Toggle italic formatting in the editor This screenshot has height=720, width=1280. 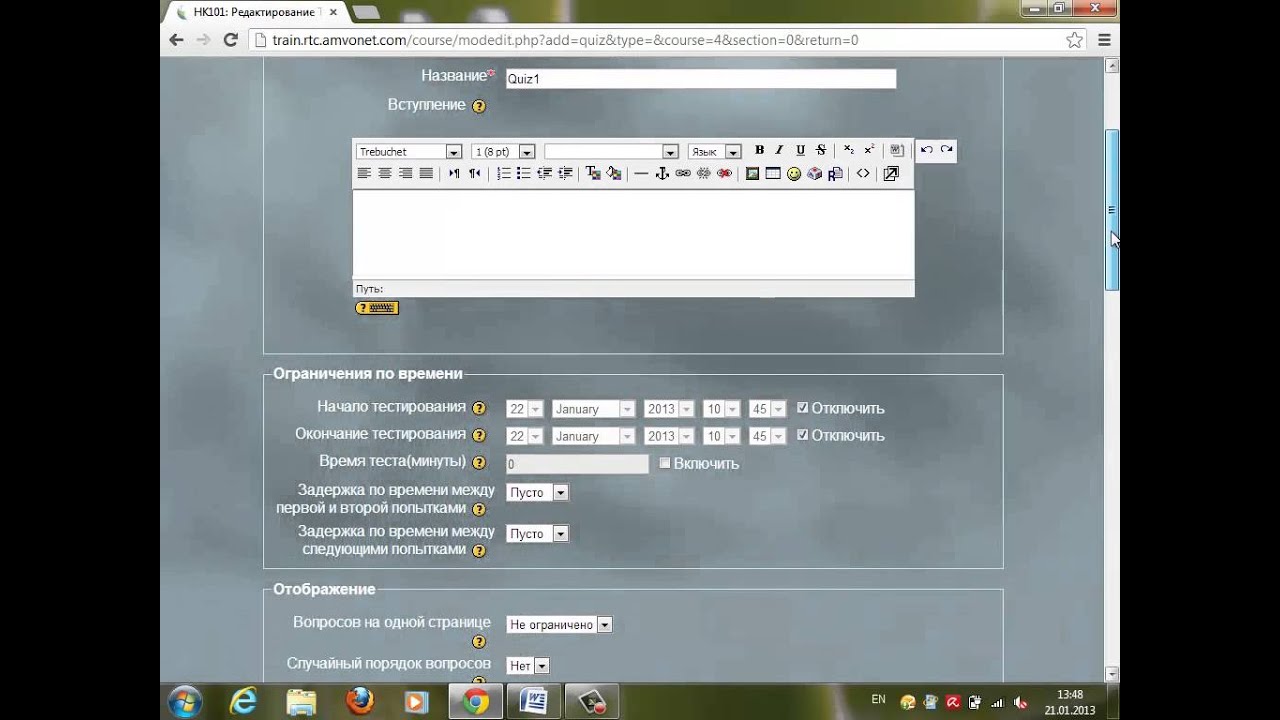click(779, 151)
